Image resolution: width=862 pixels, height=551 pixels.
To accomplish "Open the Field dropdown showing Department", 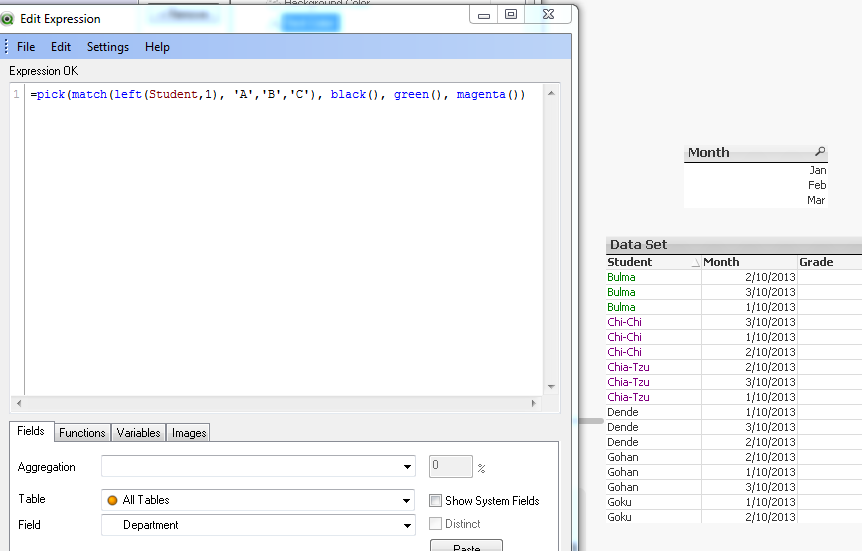I will click(407, 525).
